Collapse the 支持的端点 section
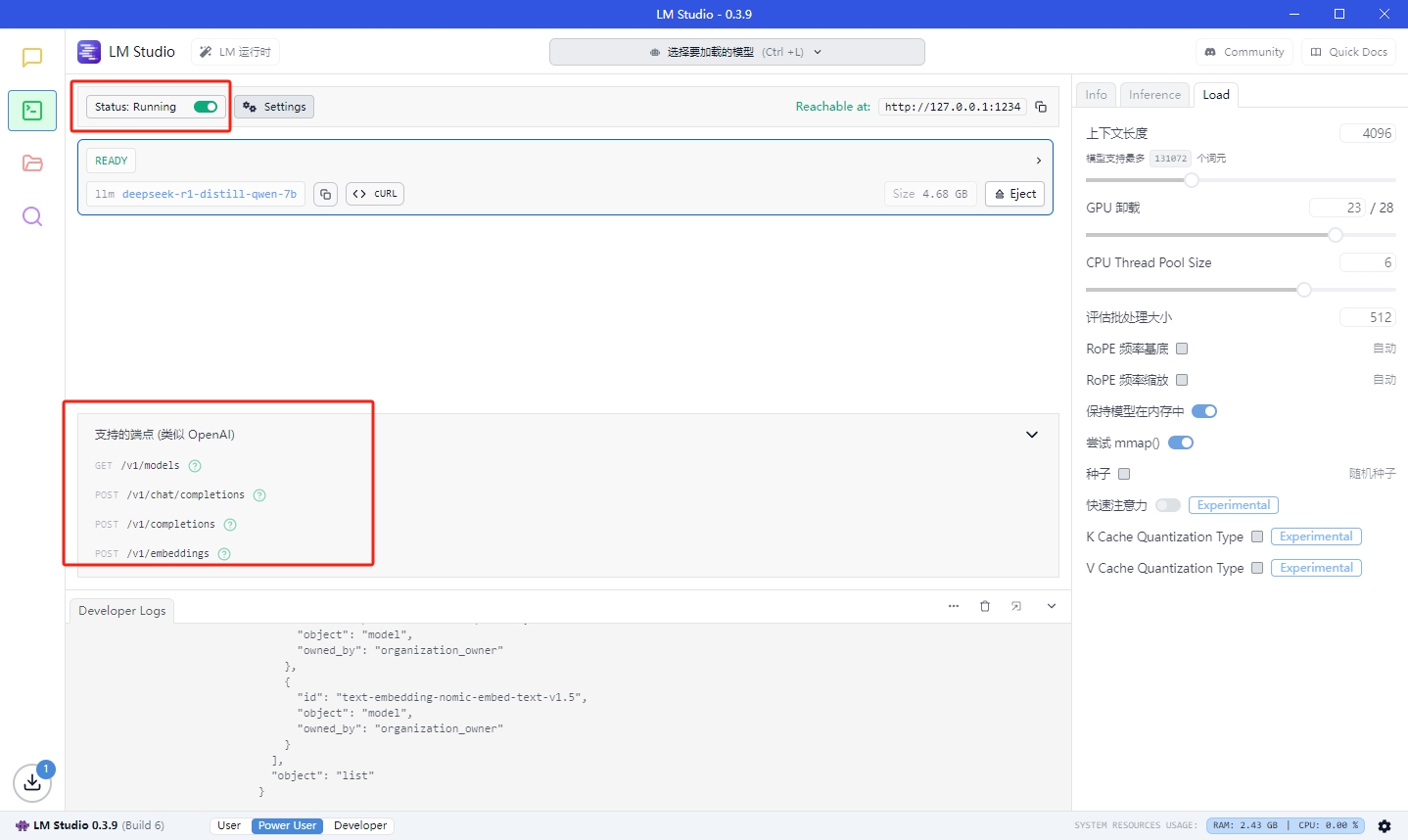The height and width of the screenshot is (840, 1408). [1031, 435]
